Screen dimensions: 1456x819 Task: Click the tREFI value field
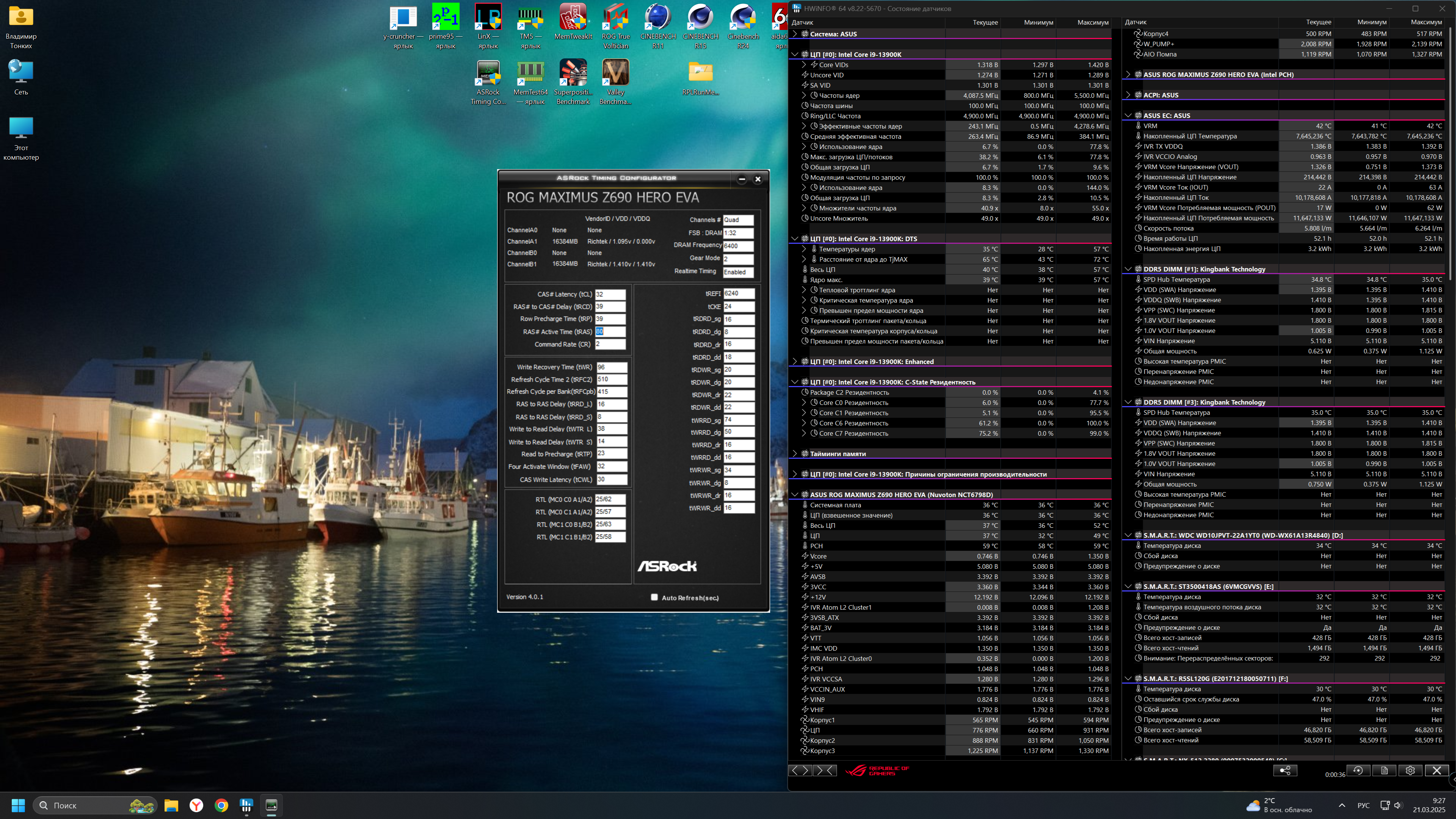(x=738, y=293)
